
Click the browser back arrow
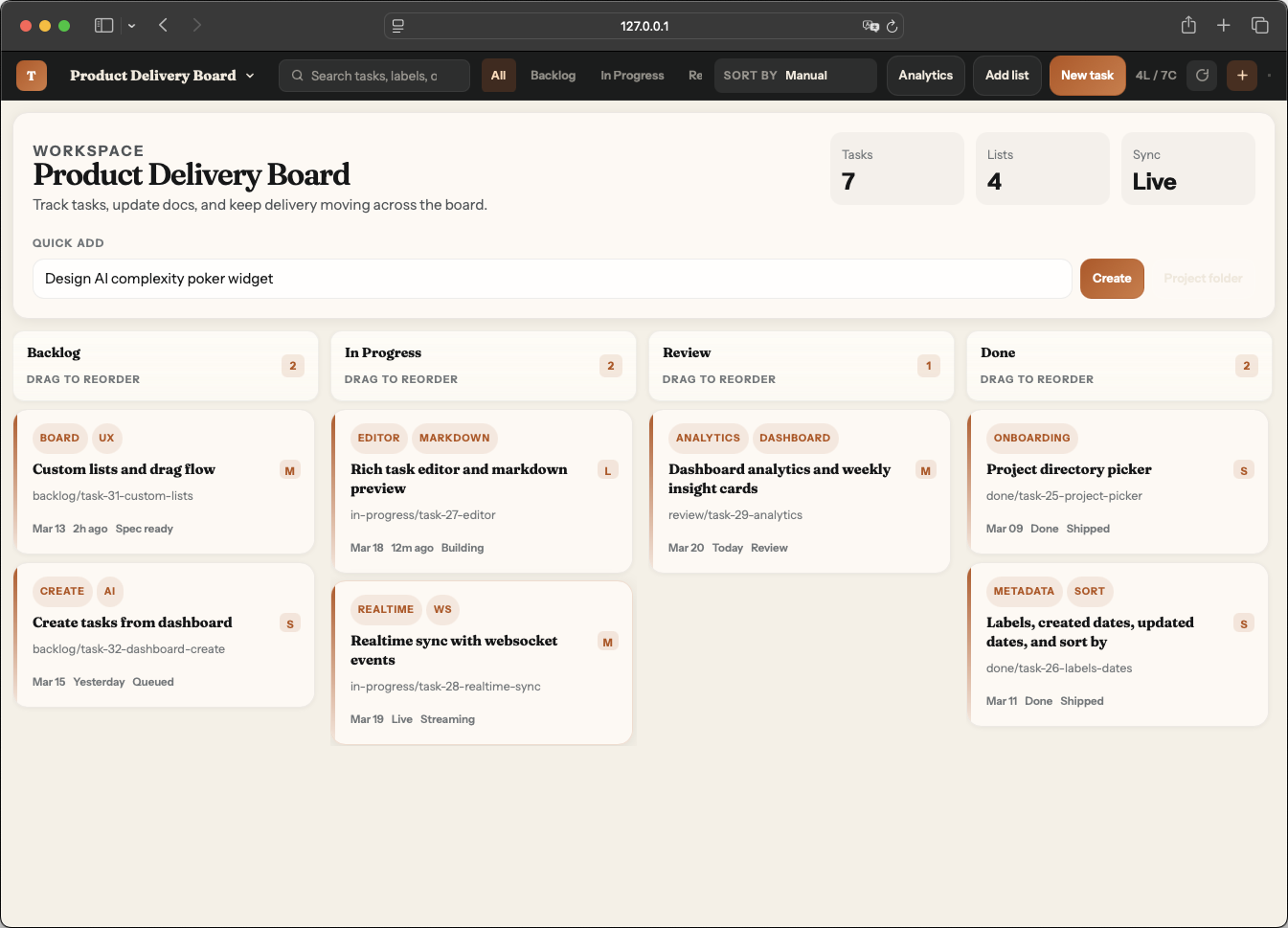pyautogui.click(x=164, y=26)
